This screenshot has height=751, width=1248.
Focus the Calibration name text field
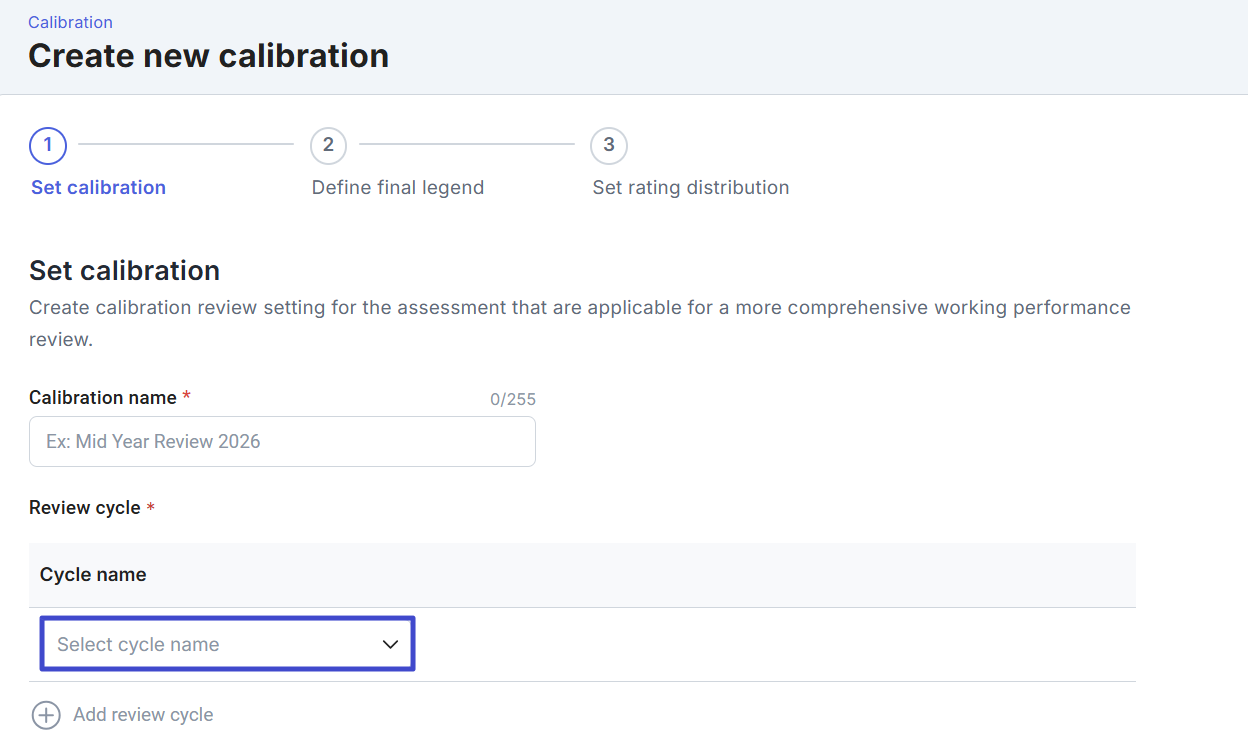coord(282,442)
